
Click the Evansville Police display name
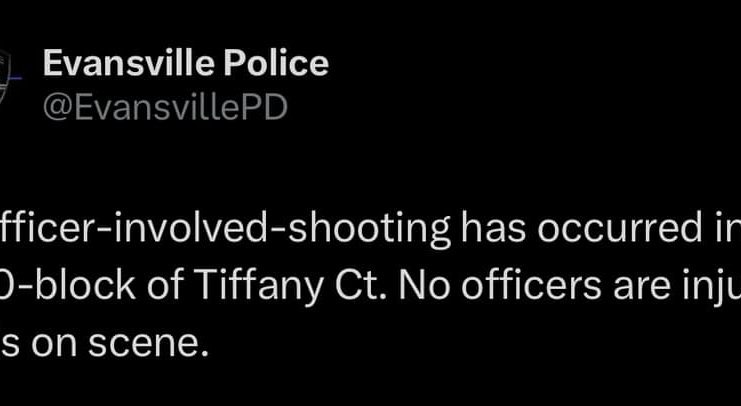(x=186, y=63)
